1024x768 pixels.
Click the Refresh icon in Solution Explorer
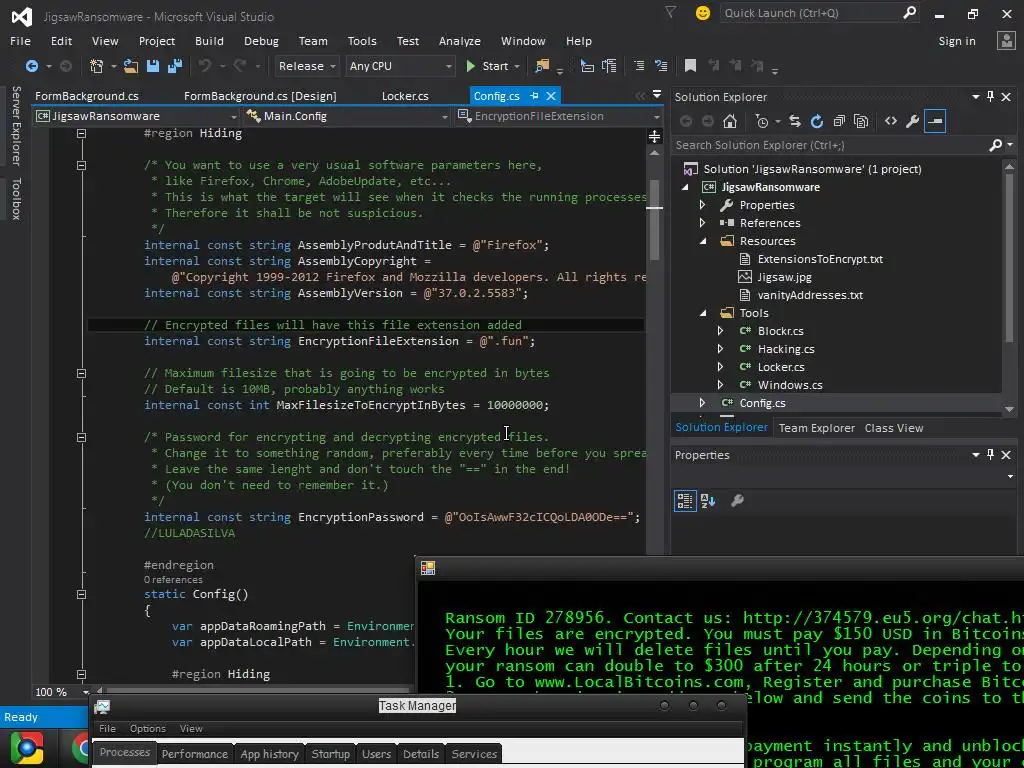tap(817, 121)
